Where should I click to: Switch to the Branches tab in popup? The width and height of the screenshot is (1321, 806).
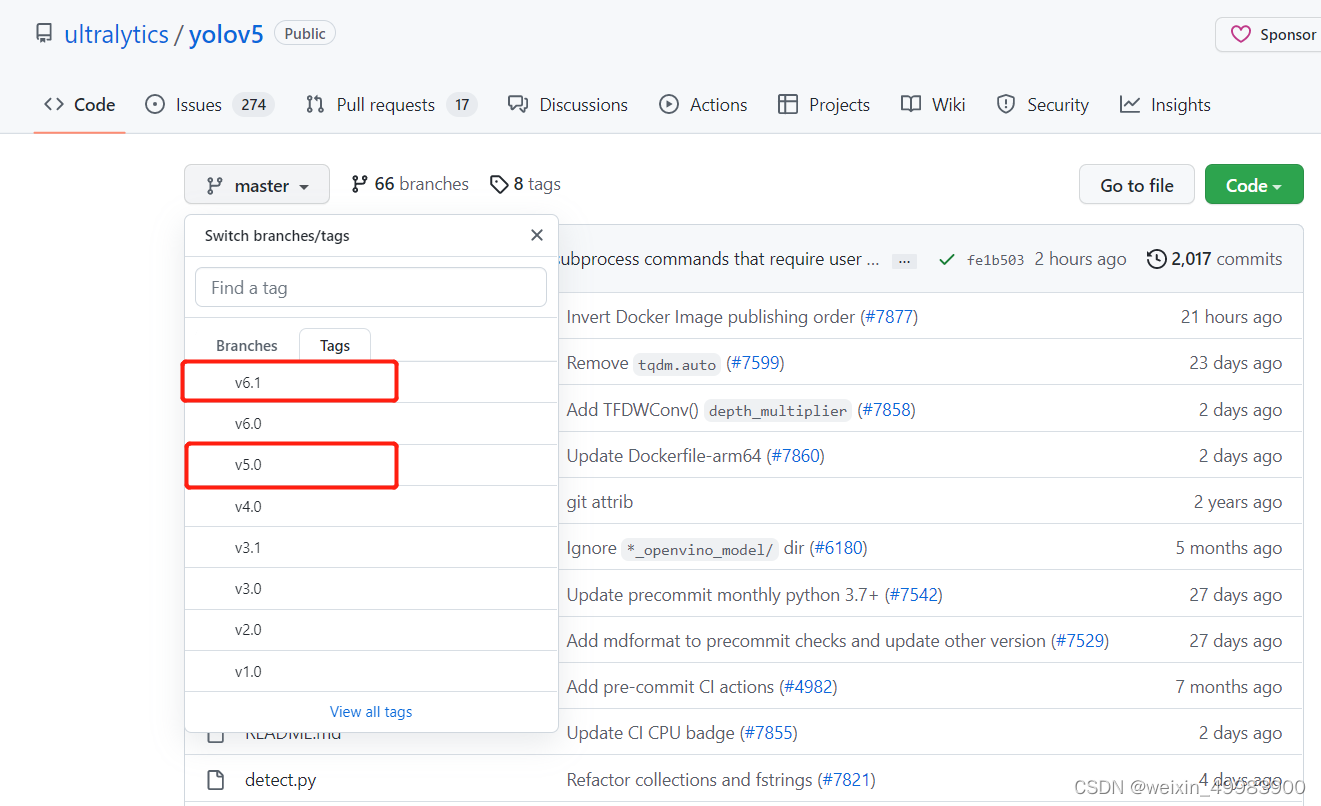247,345
